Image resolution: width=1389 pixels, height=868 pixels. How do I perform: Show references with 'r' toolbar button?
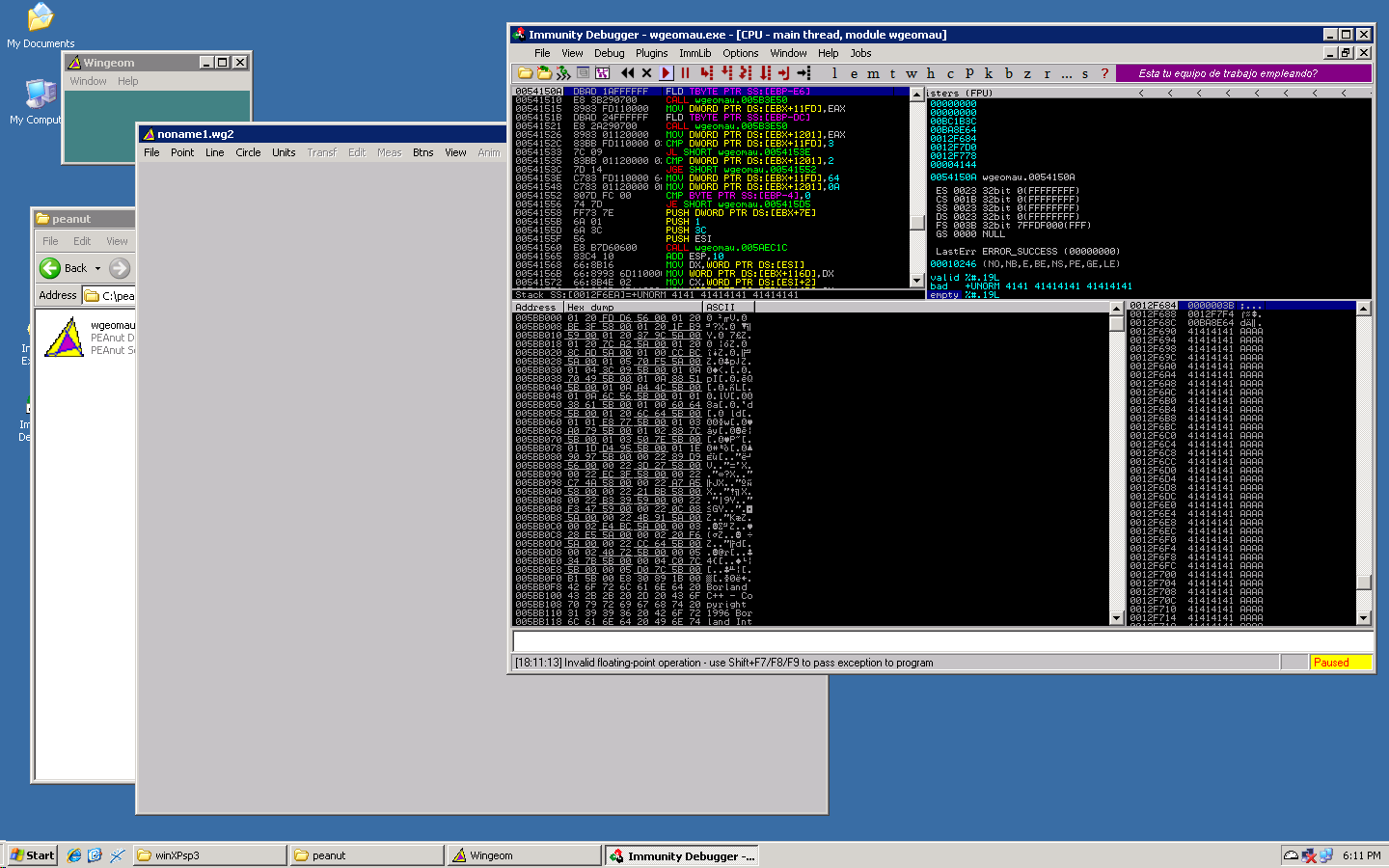(x=1047, y=73)
